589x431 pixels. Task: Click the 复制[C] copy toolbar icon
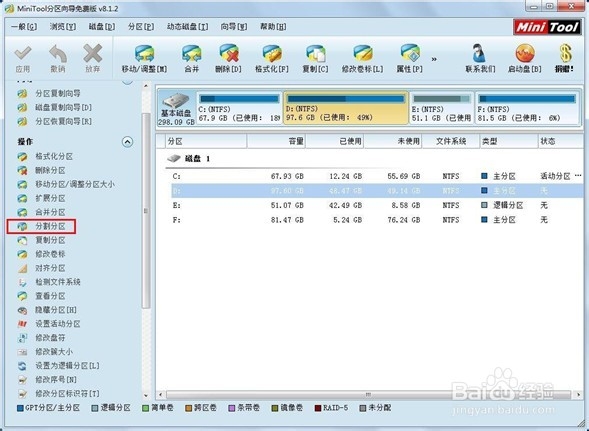point(316,53)
